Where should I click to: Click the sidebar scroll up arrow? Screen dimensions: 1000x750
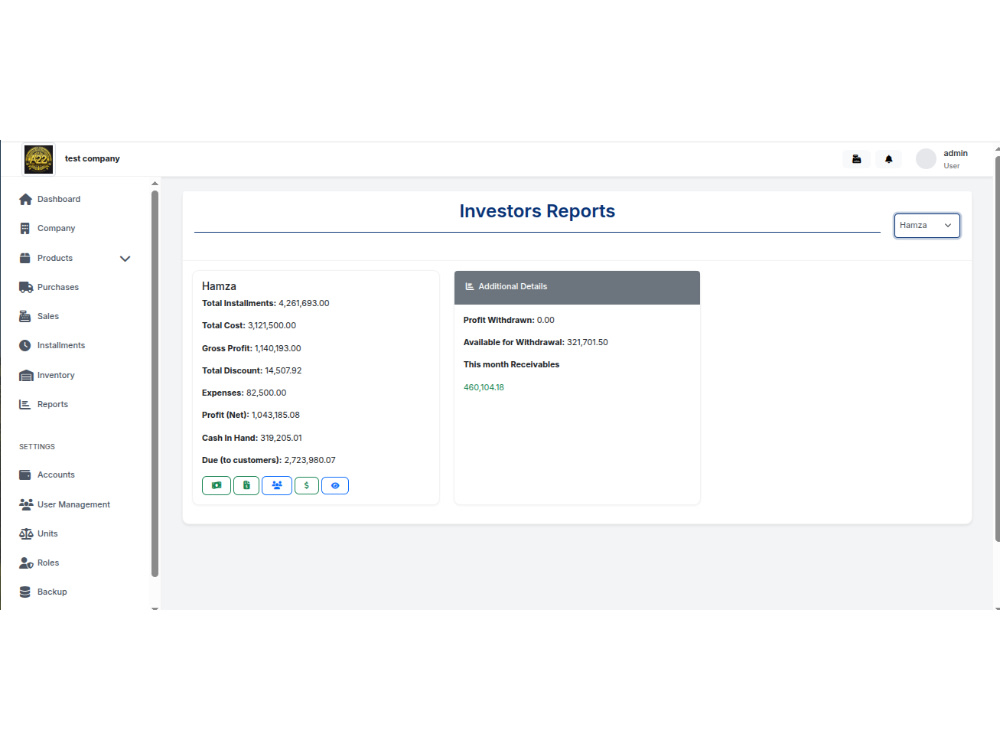click(154, 184)
